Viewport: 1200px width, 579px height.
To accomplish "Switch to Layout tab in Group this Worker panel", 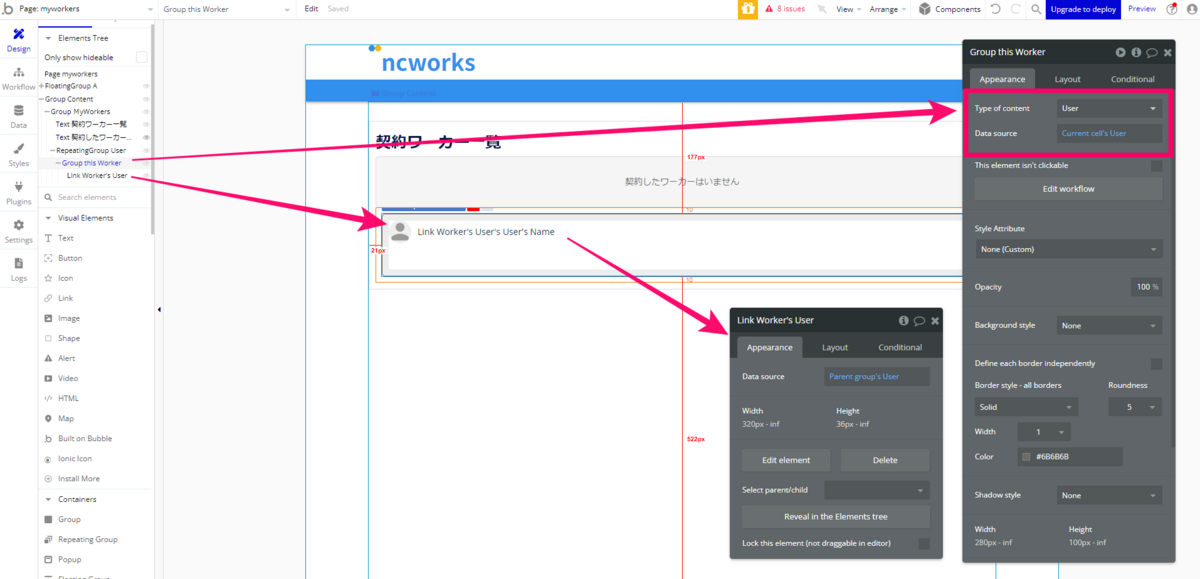I will (1067, 79).
